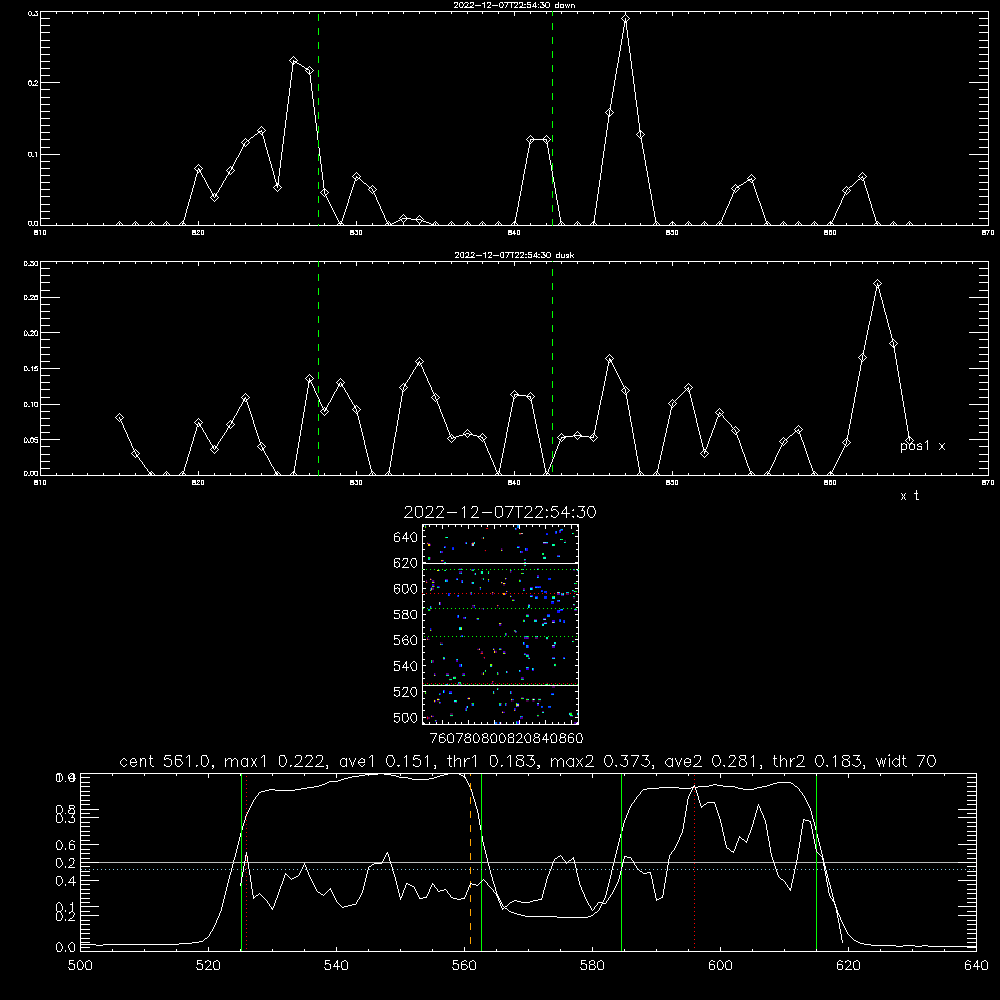Click the '840' x-axis label of the dawn plot
The height and width of the screenshot is (1000, 1000).
(x=514, y=233)
